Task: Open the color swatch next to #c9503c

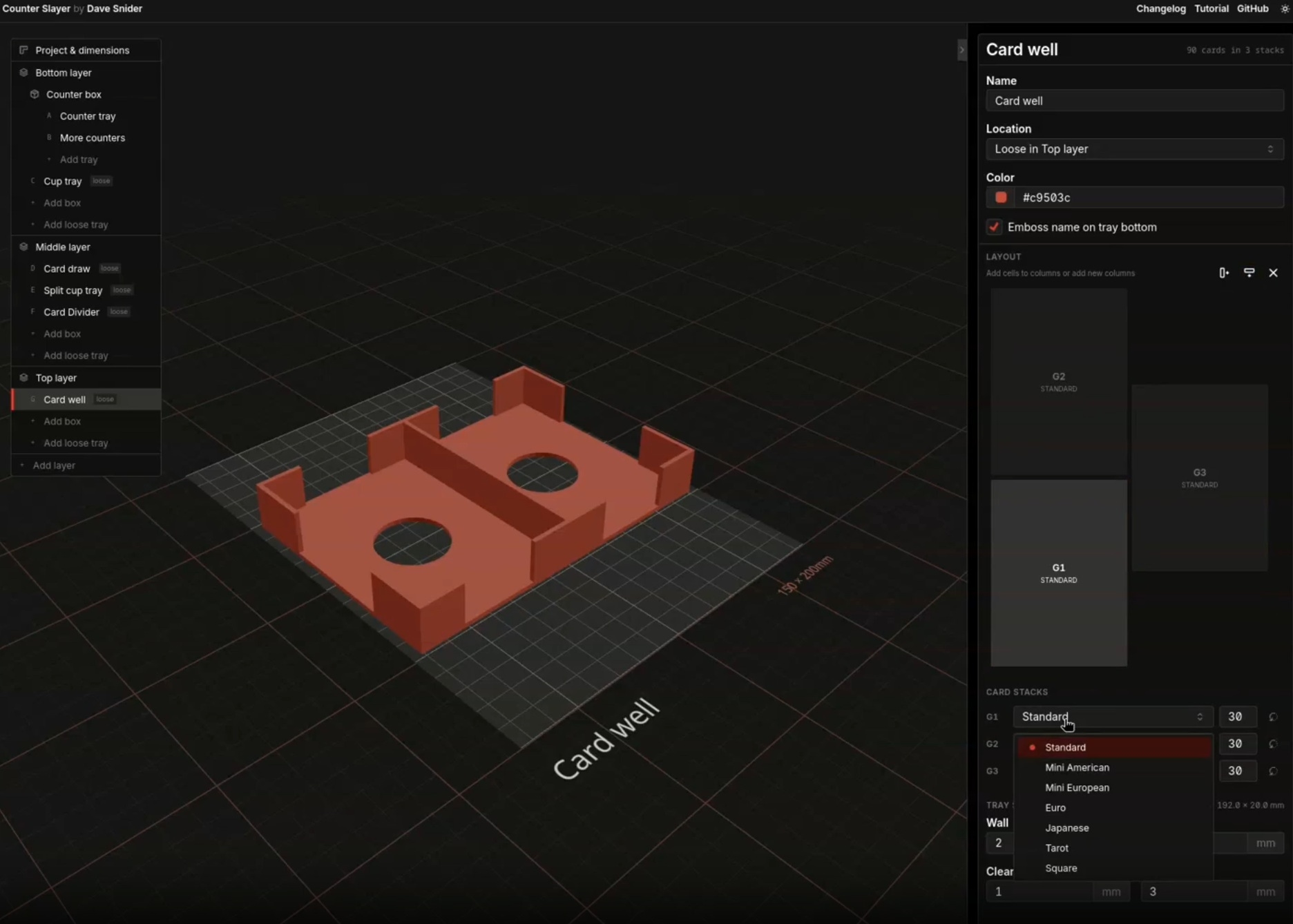Action: [x=1000, y=198]
